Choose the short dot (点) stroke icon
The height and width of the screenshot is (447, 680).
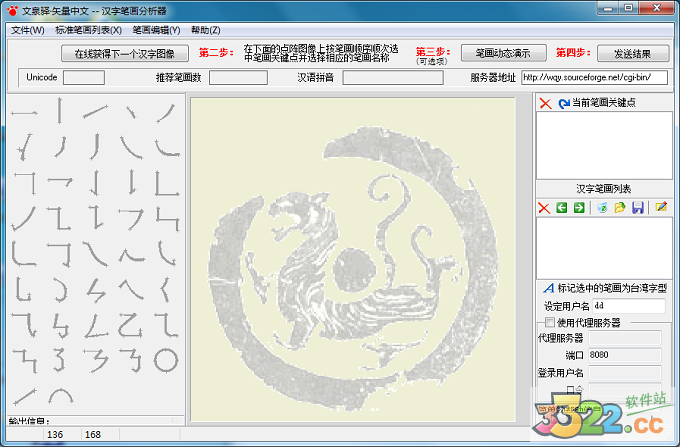[x=131, y=112]
